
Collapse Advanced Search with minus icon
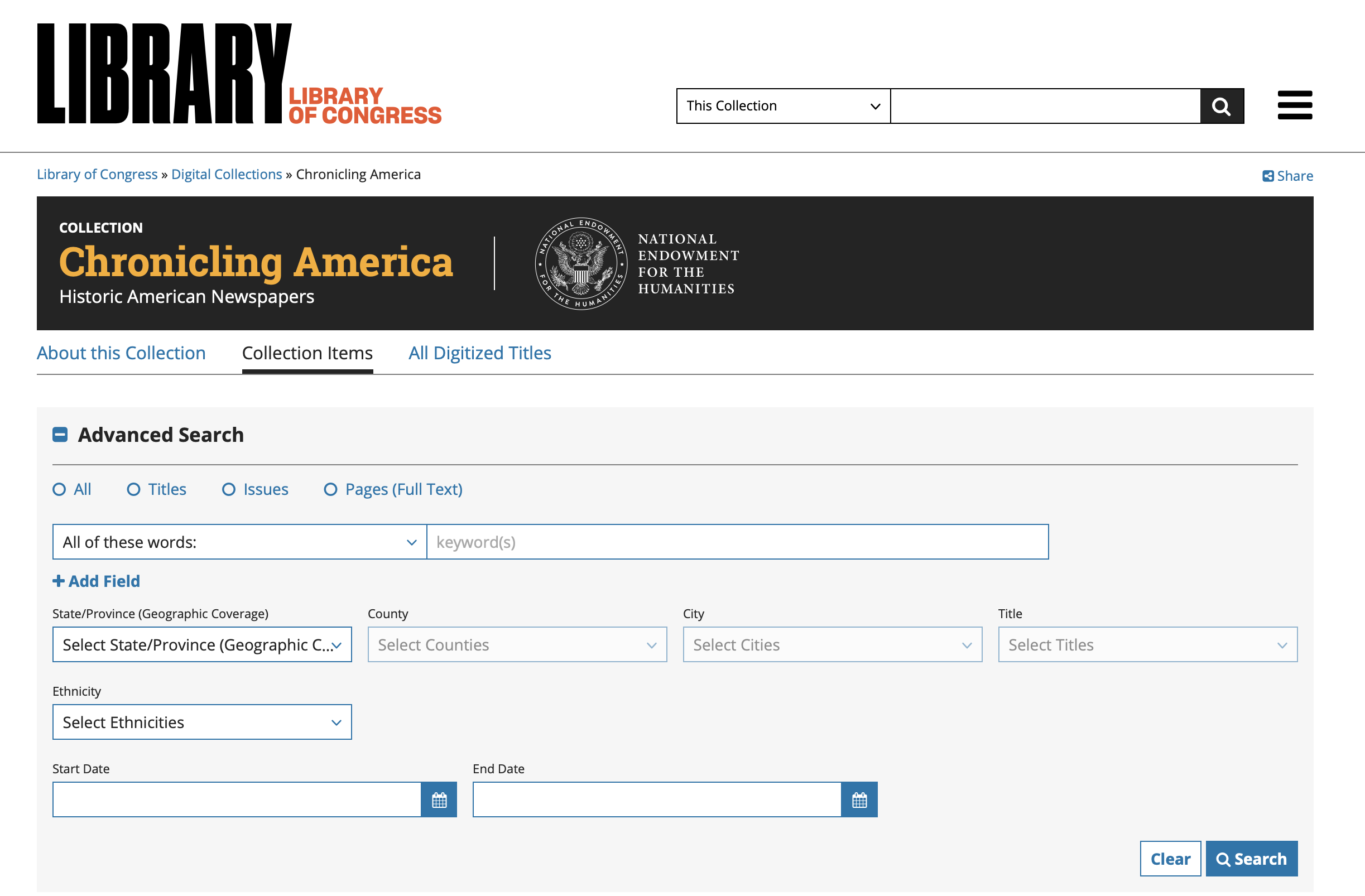point(60,435)
